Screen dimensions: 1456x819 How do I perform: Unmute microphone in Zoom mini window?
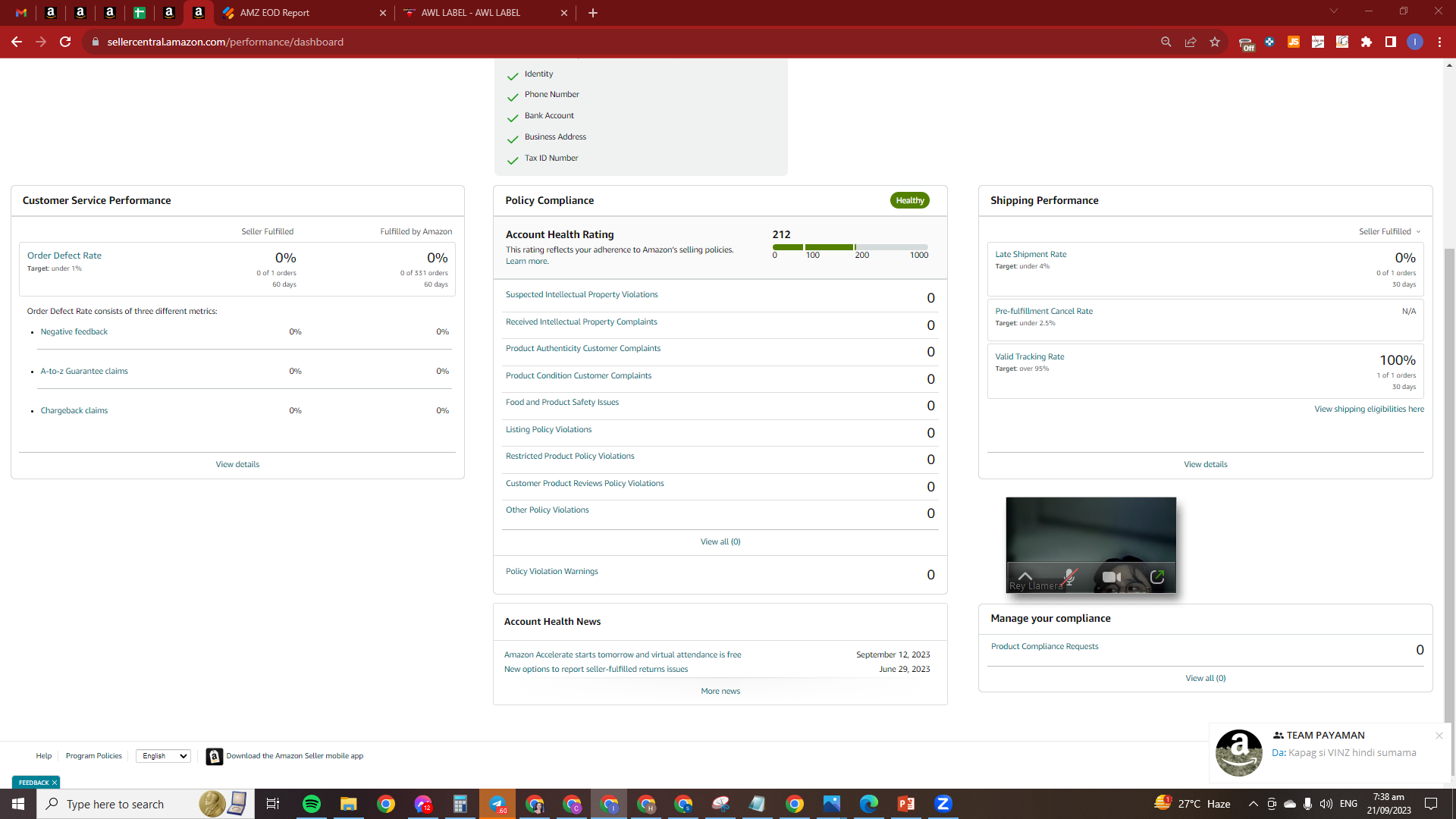1070,577
